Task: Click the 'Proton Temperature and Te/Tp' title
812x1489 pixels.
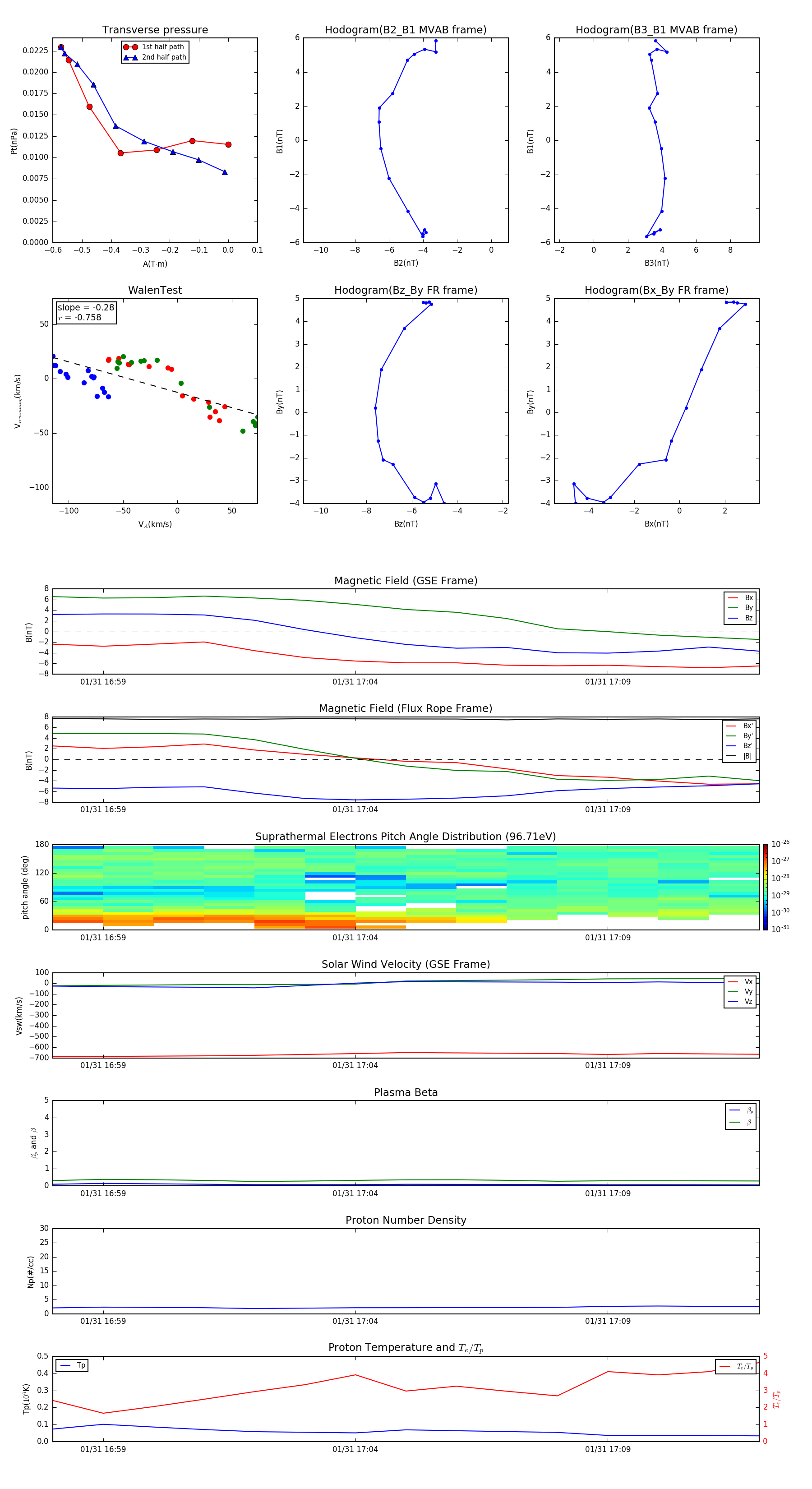Action: 406,1348
